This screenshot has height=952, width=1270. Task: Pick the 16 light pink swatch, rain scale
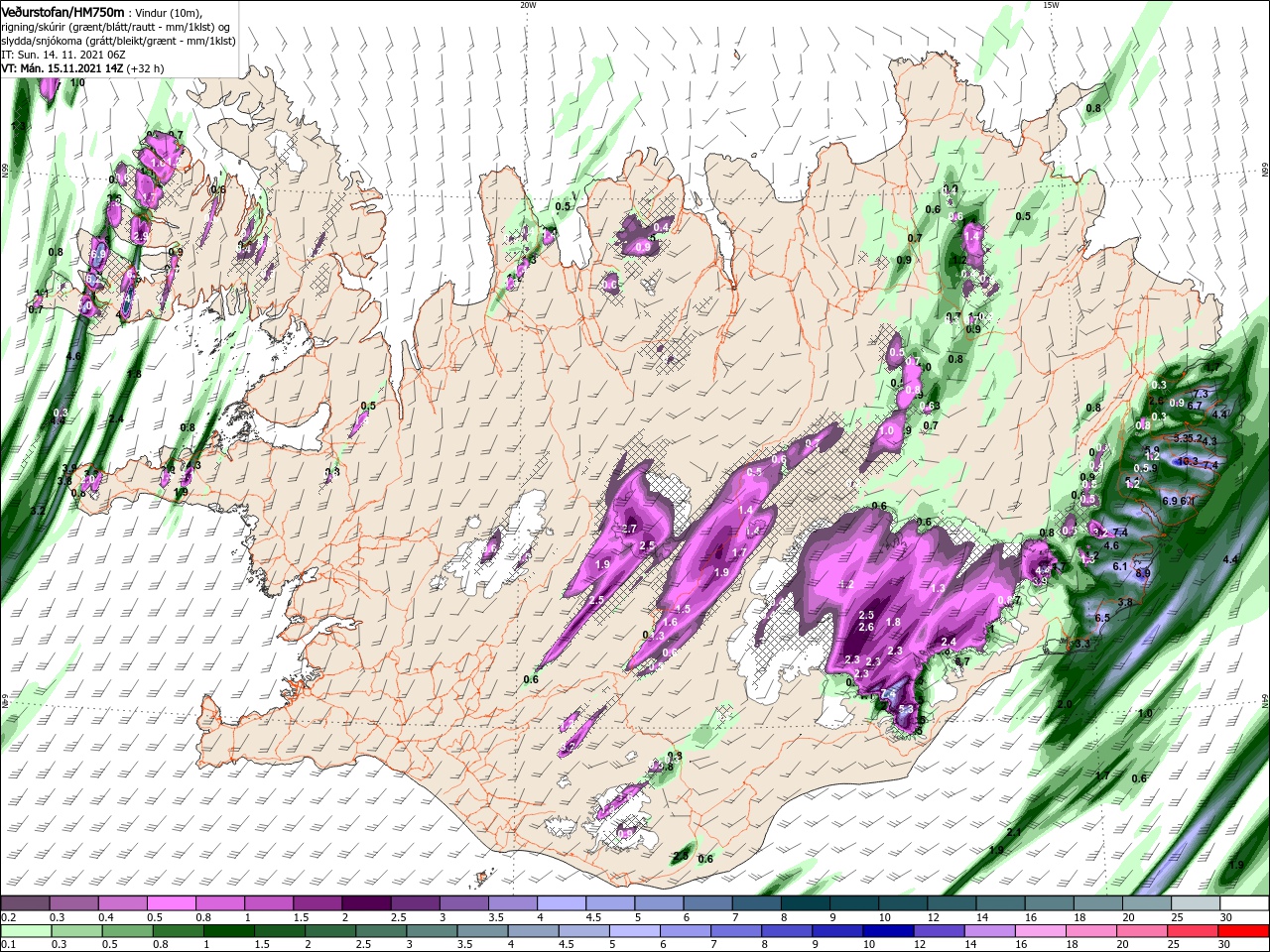1041,930
